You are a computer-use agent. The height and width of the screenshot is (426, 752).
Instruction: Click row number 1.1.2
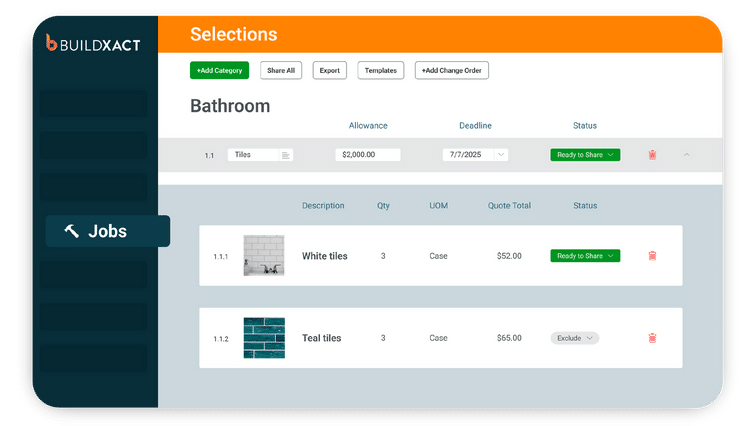tap(221, 339)
